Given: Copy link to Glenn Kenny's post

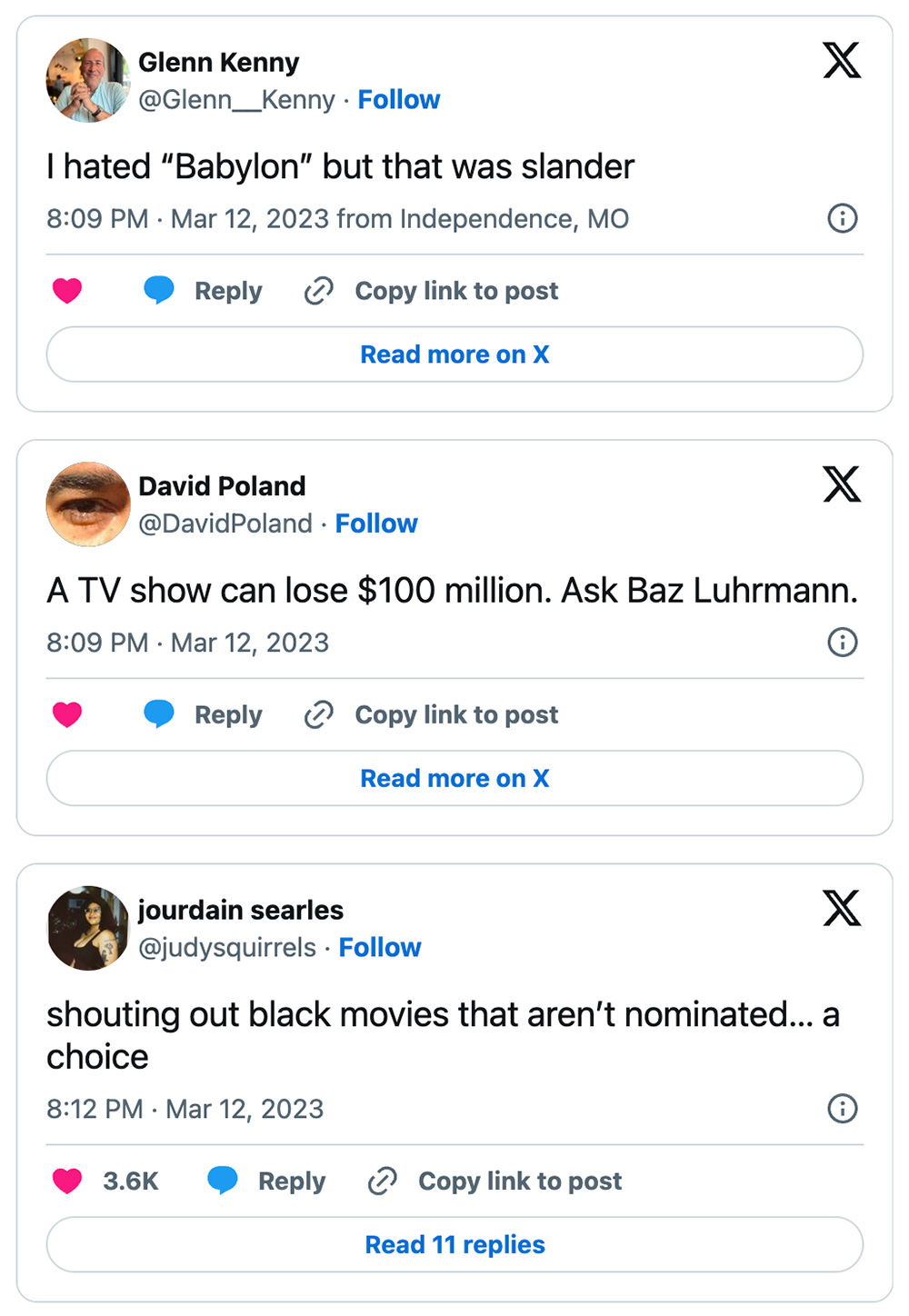Looking at the screenshot, I should (x=432, y=291).
